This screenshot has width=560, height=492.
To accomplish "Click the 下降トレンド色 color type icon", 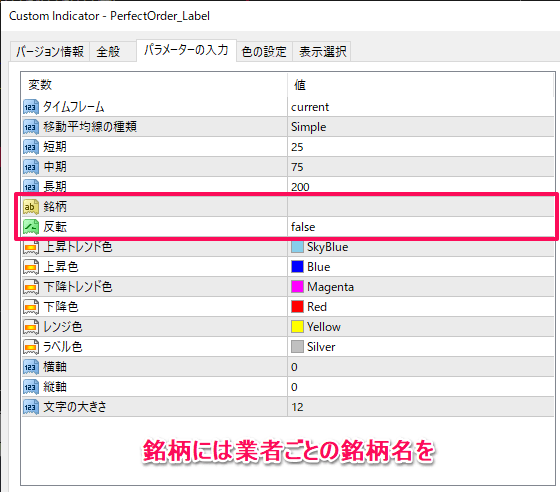I will 31,287.
